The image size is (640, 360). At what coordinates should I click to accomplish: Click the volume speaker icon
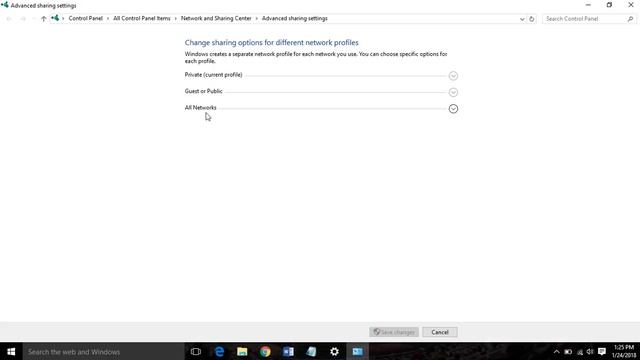(x=590, y=351)
